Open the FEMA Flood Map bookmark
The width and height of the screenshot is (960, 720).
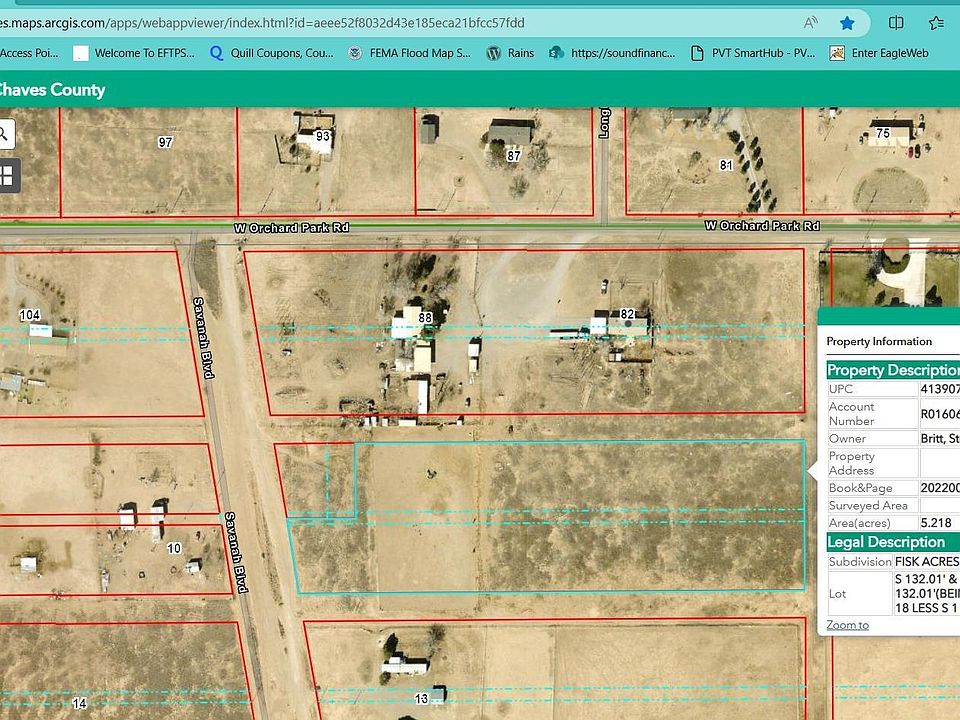[410, 53]
